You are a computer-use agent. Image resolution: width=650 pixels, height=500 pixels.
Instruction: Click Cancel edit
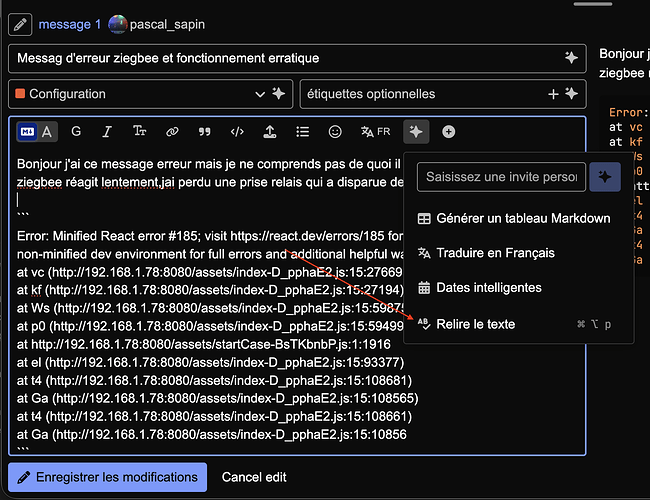click(254, 477)
